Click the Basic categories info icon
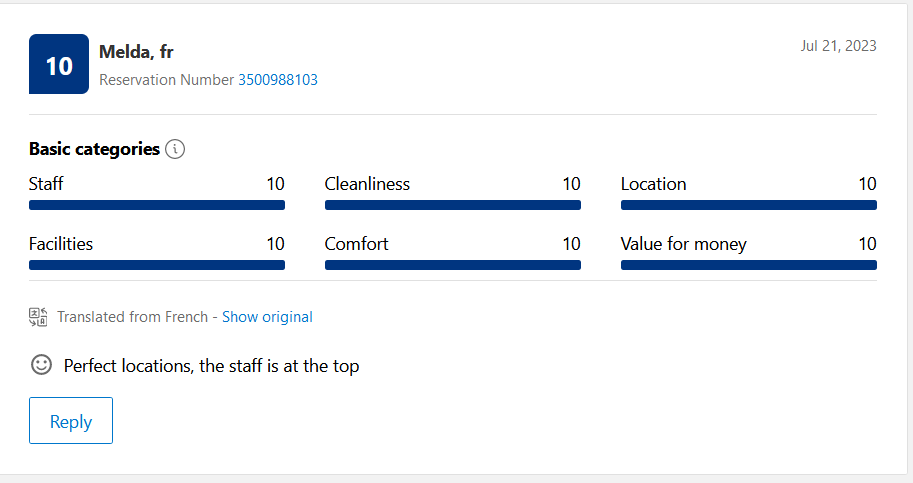 point(175,149)
